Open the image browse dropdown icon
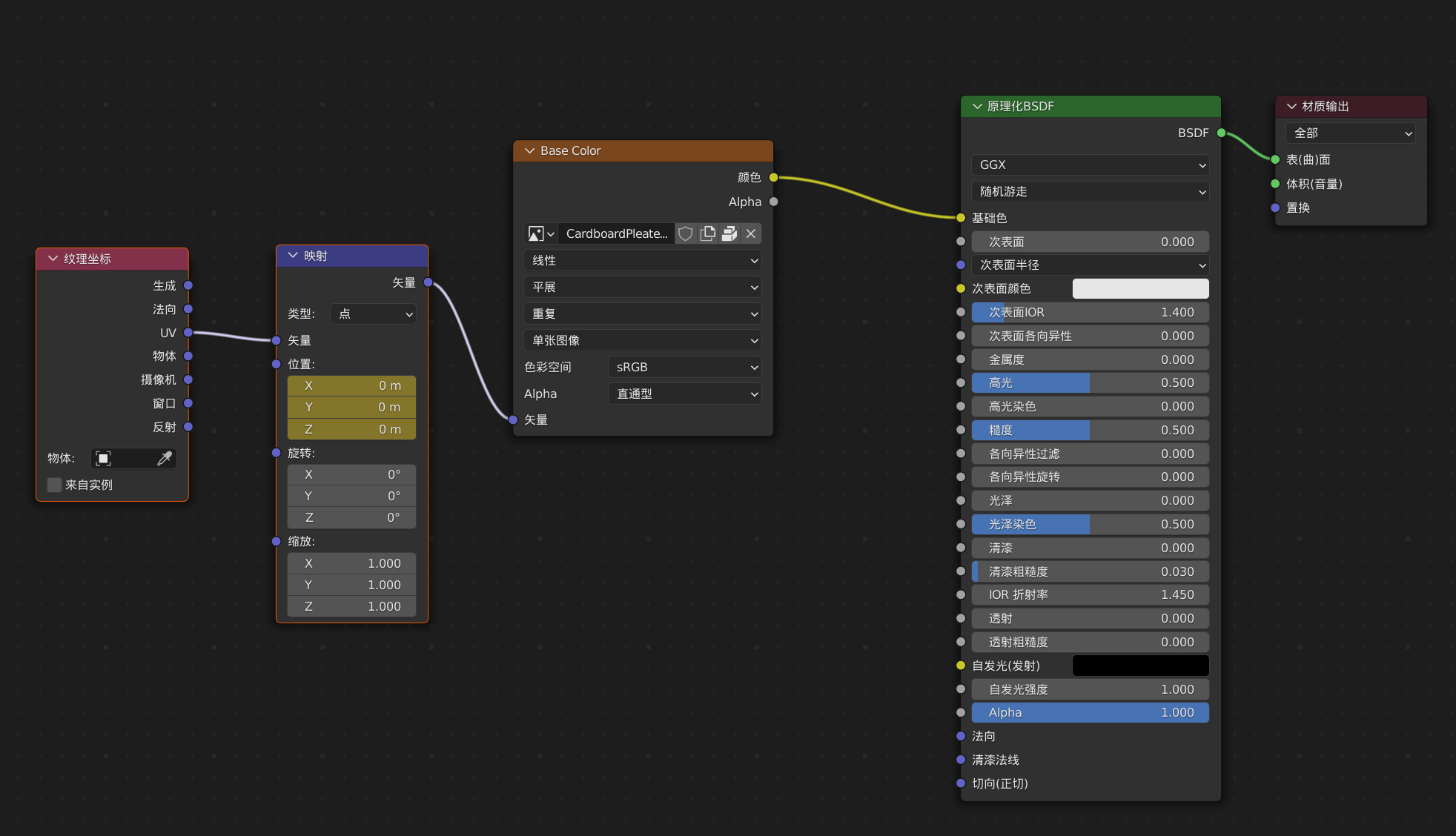Image resolution: width=1456 pixels, height=836 pixels. click(540, 234)
